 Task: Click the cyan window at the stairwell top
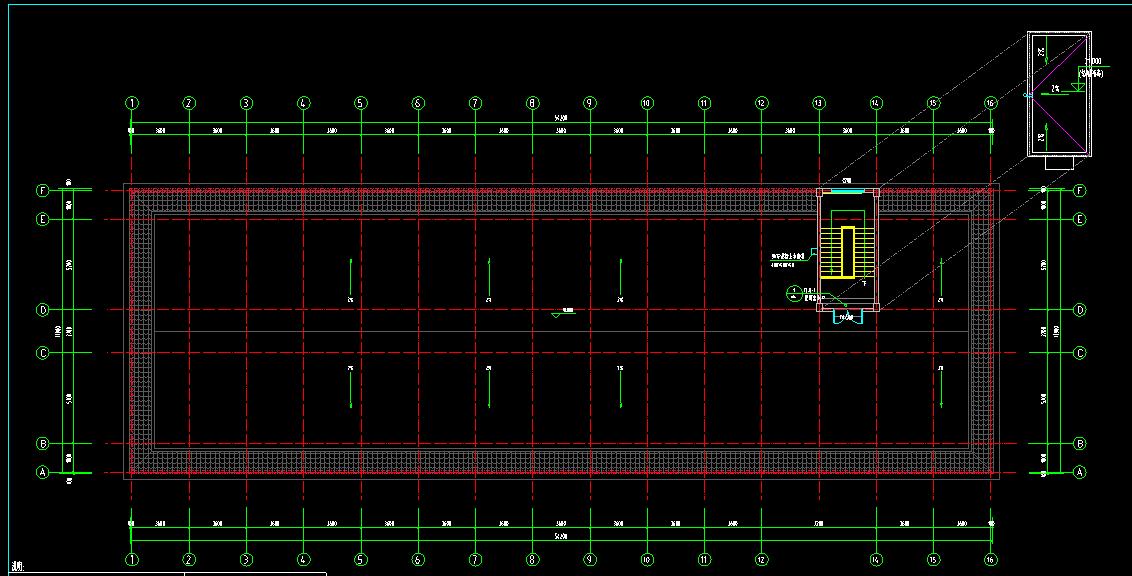point(847,191)
